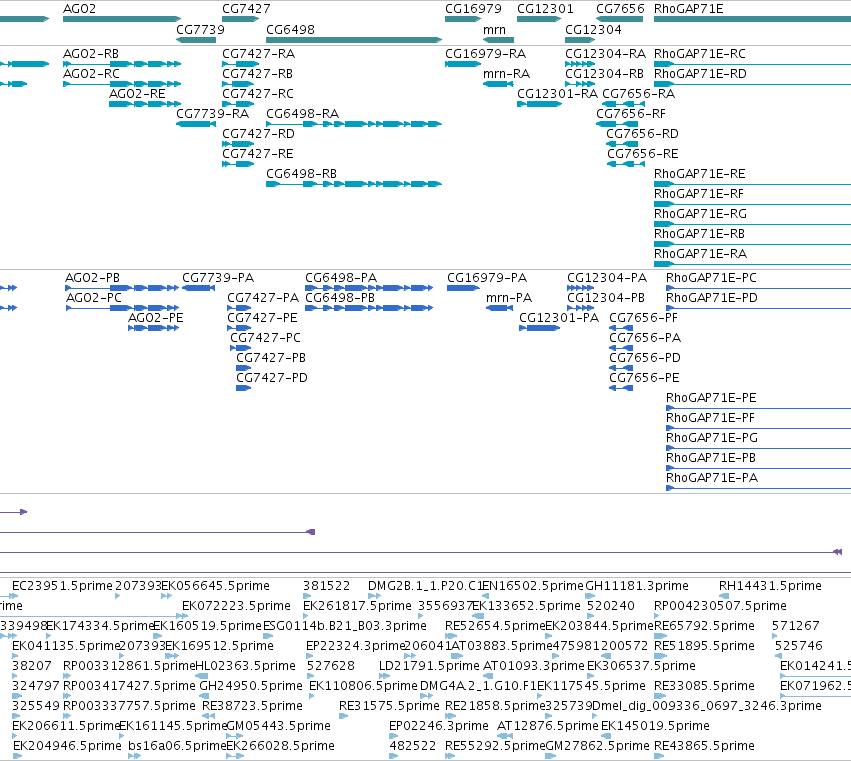Viewport: 851px width, 761px height.
Task: Select protein CG12301-PA label
Action: [559, 318]
